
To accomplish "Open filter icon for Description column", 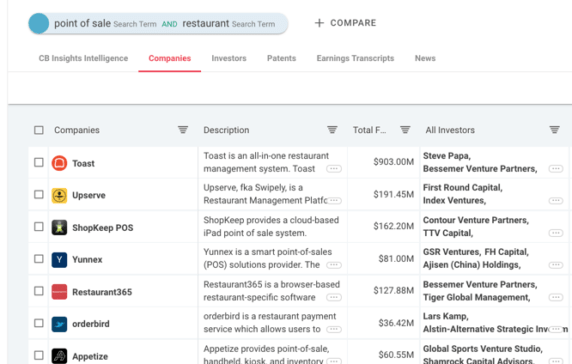I will [x=332, y=129].
